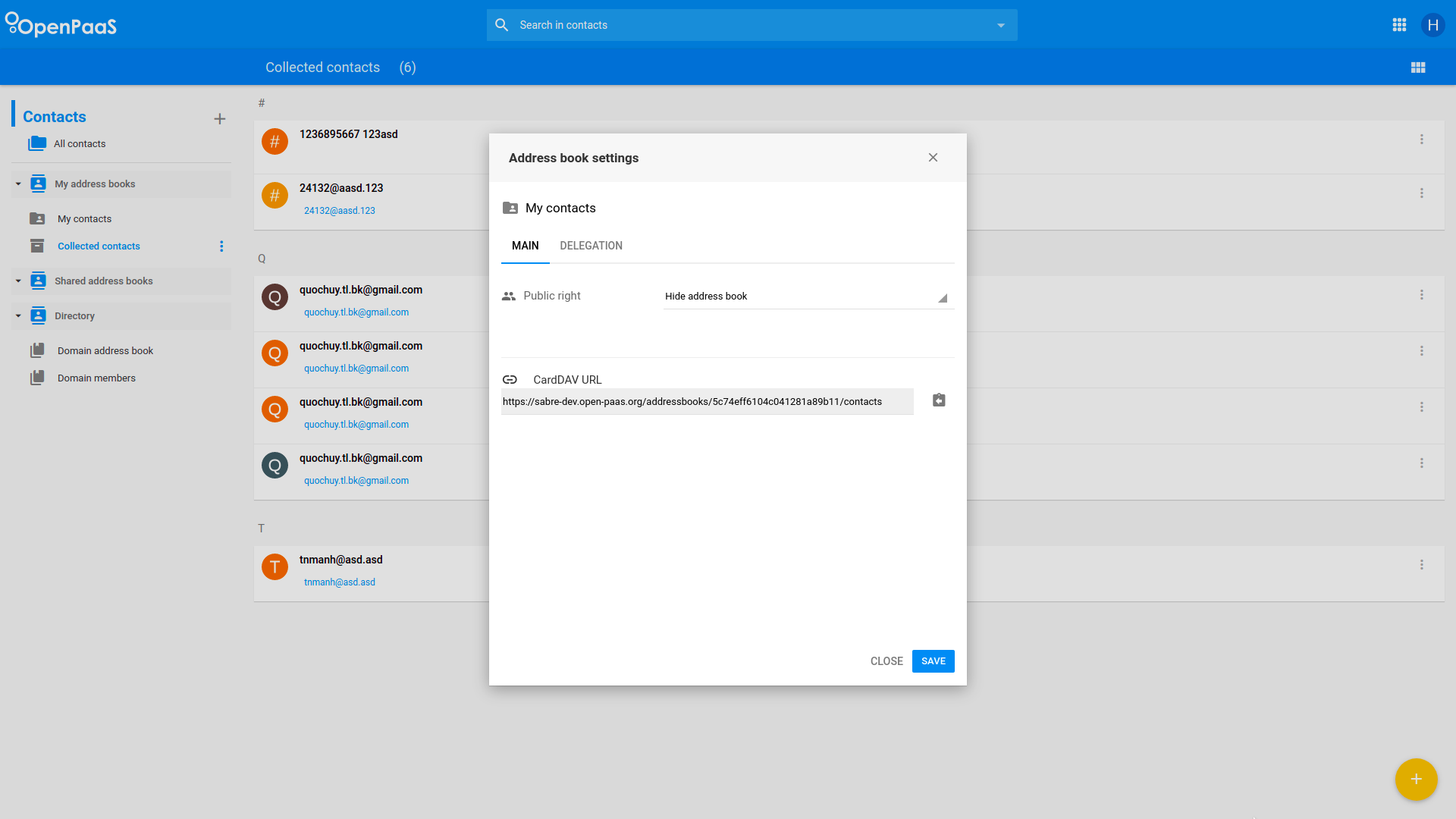Click the yellow add contact button
The width and height of the screenshot is (1456, 819).
(x=1416, y=779)
